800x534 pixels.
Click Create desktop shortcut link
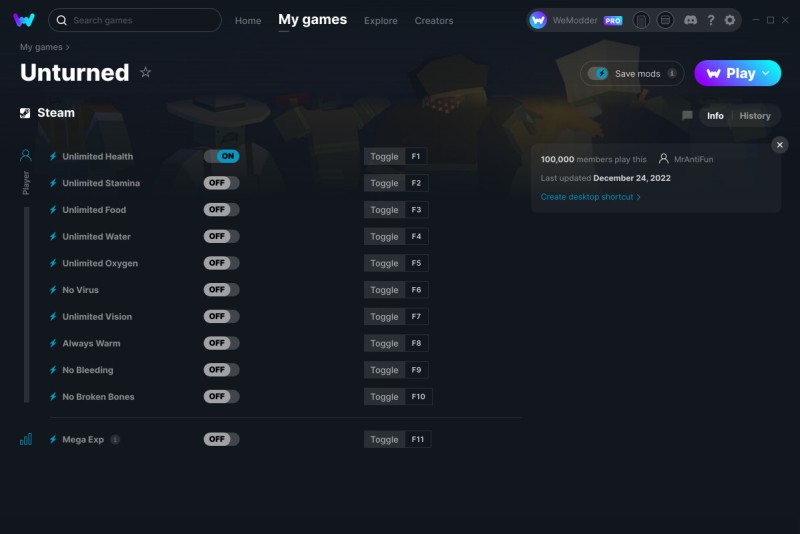tap(590, 197)
